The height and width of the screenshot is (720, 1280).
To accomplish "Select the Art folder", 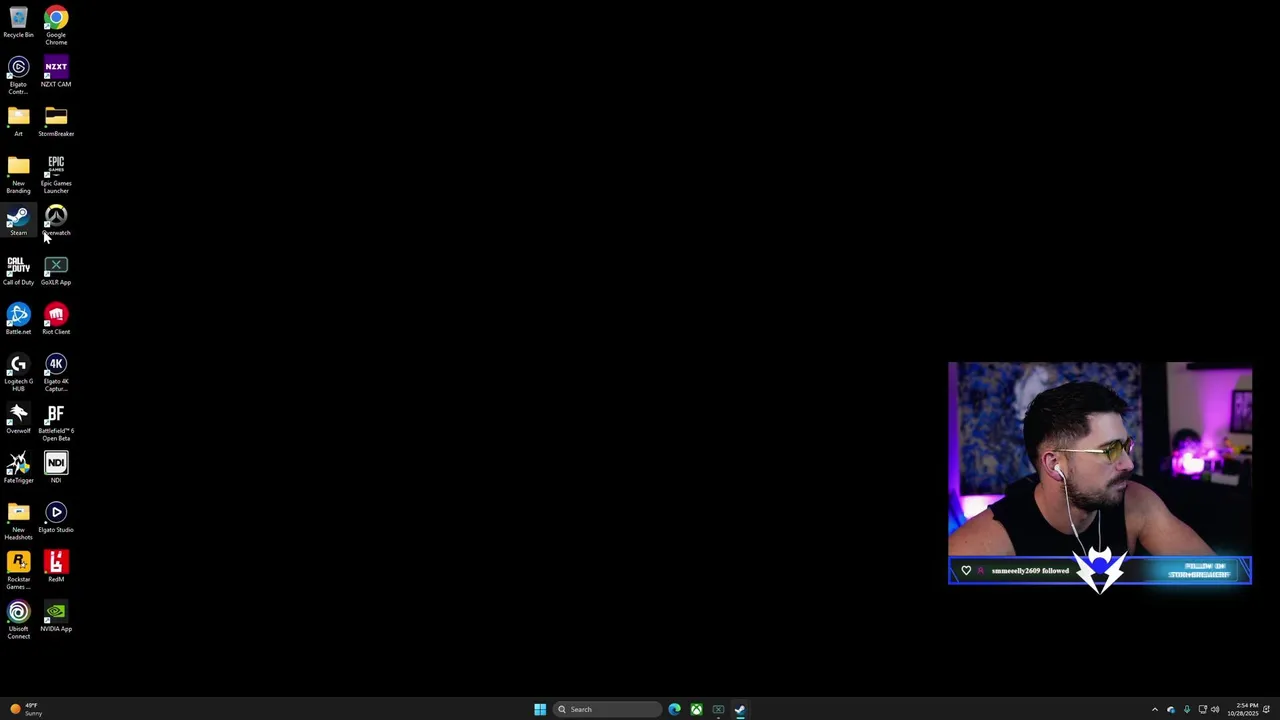I will [18, 121].
